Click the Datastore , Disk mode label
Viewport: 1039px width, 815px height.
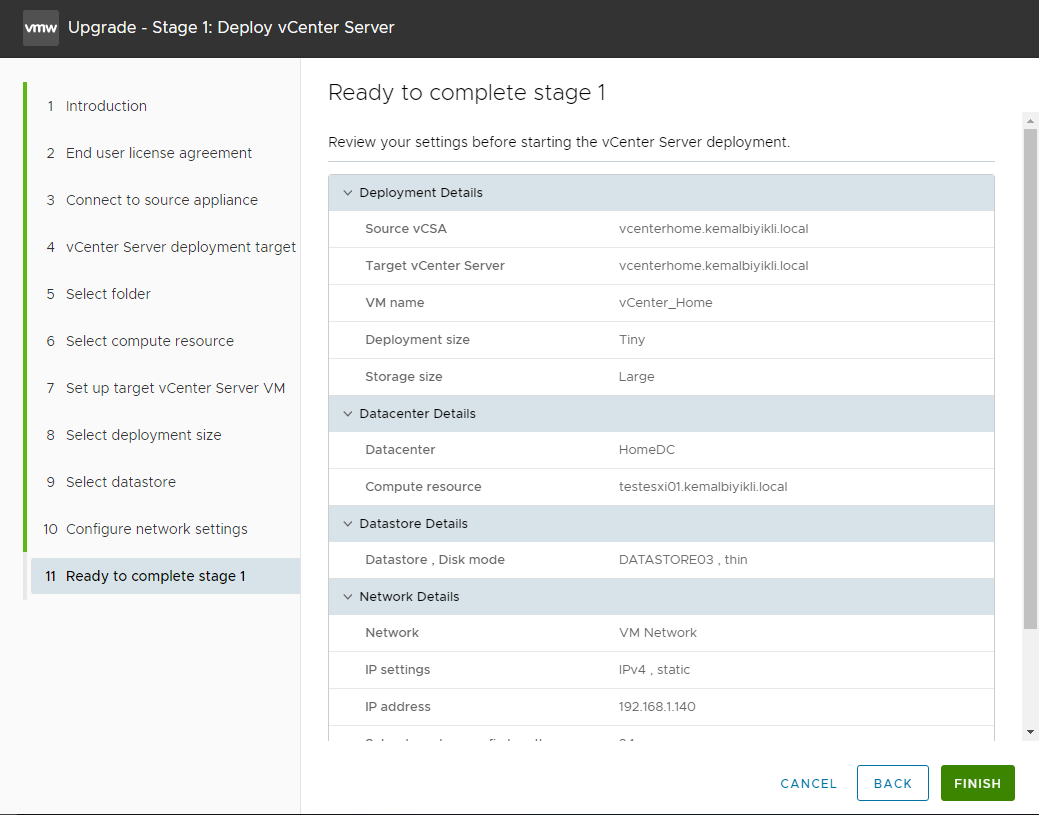tap(435, 560)
